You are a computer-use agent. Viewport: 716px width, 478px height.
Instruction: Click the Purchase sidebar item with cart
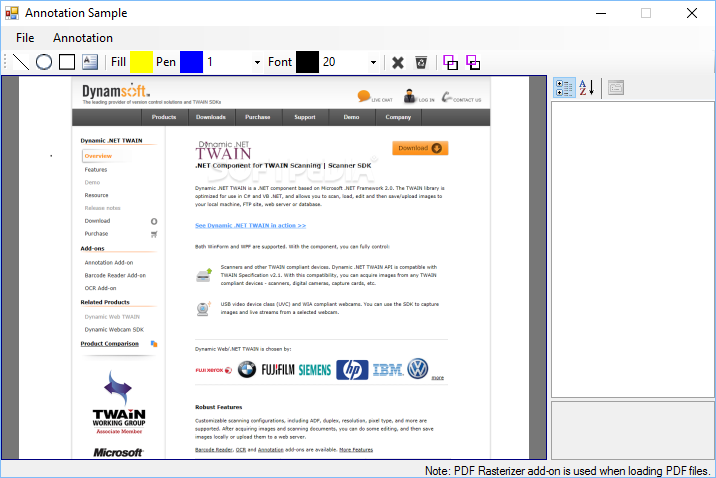click(96, 234)
